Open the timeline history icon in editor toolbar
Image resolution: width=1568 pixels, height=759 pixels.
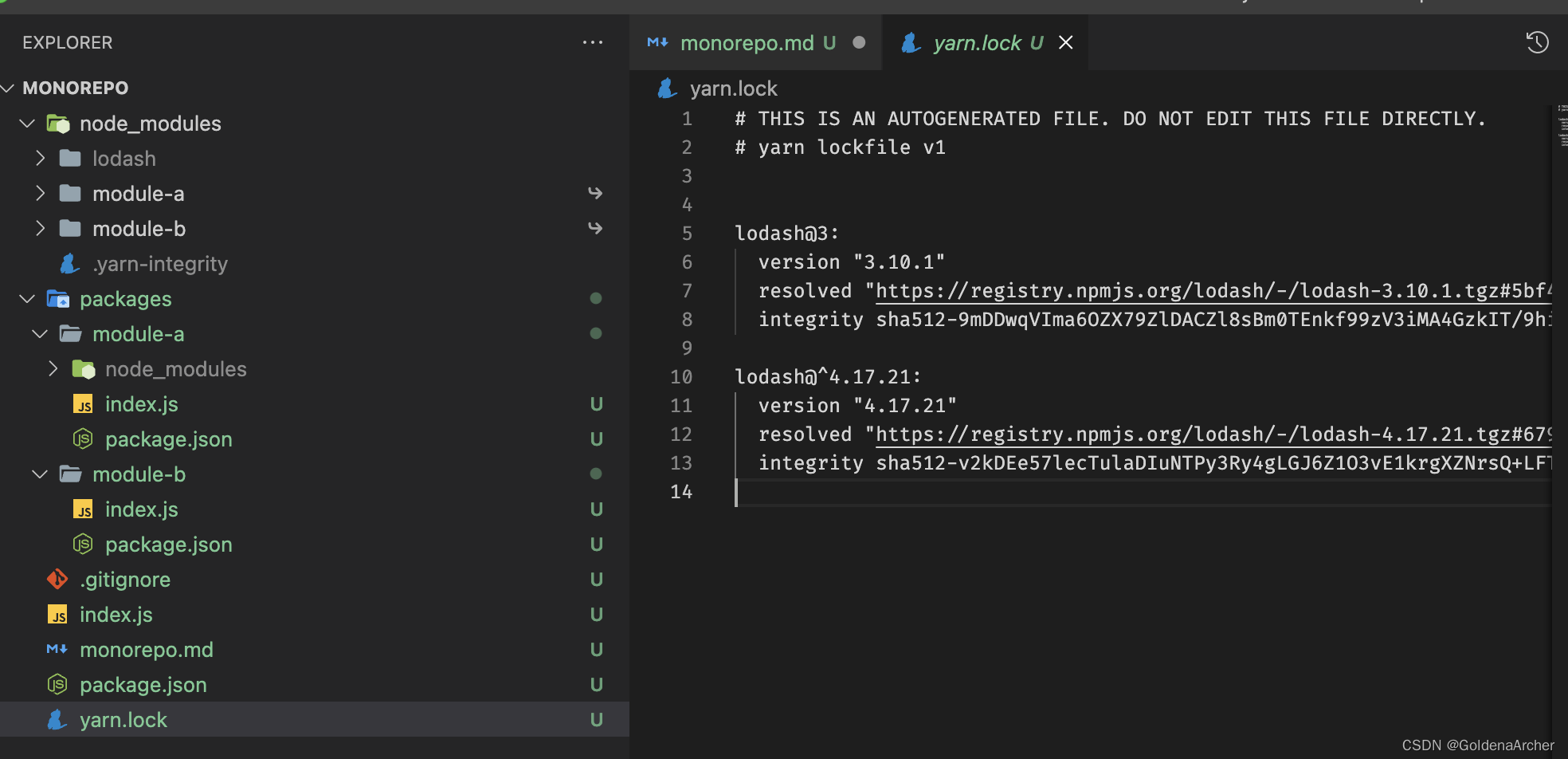(1537, 42)
